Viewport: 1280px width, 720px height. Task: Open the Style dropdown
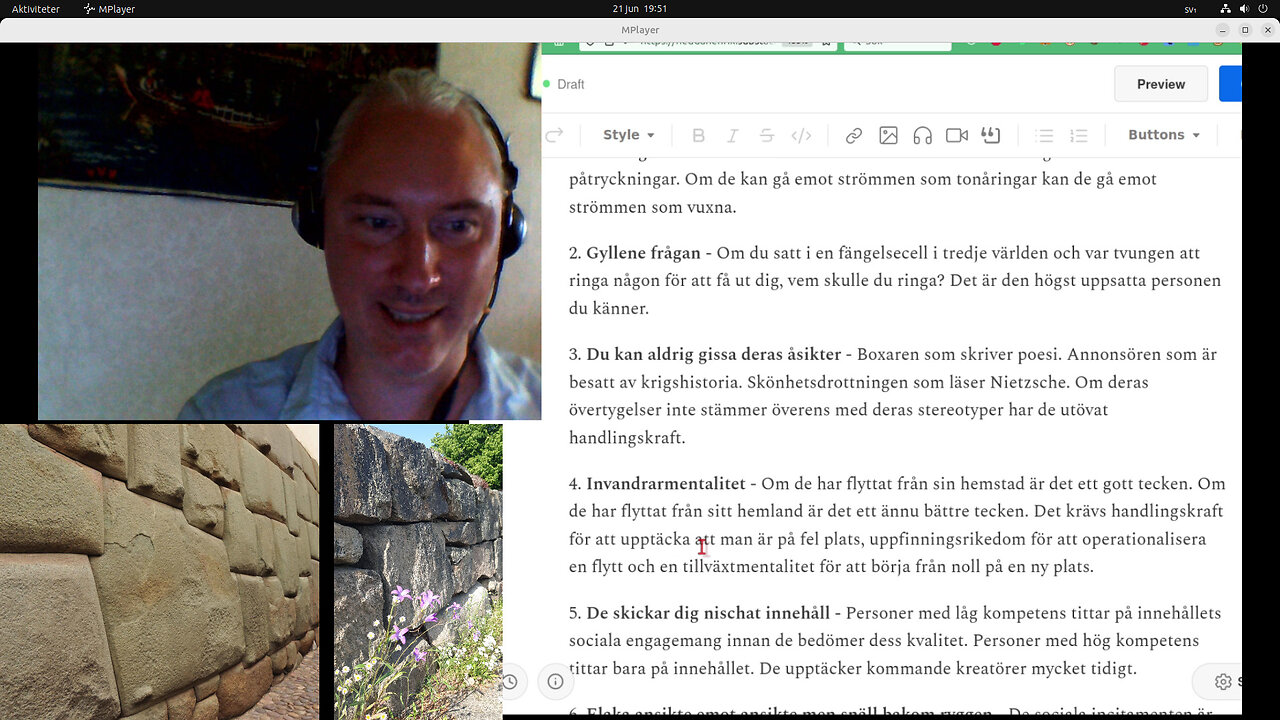(628, 135)
